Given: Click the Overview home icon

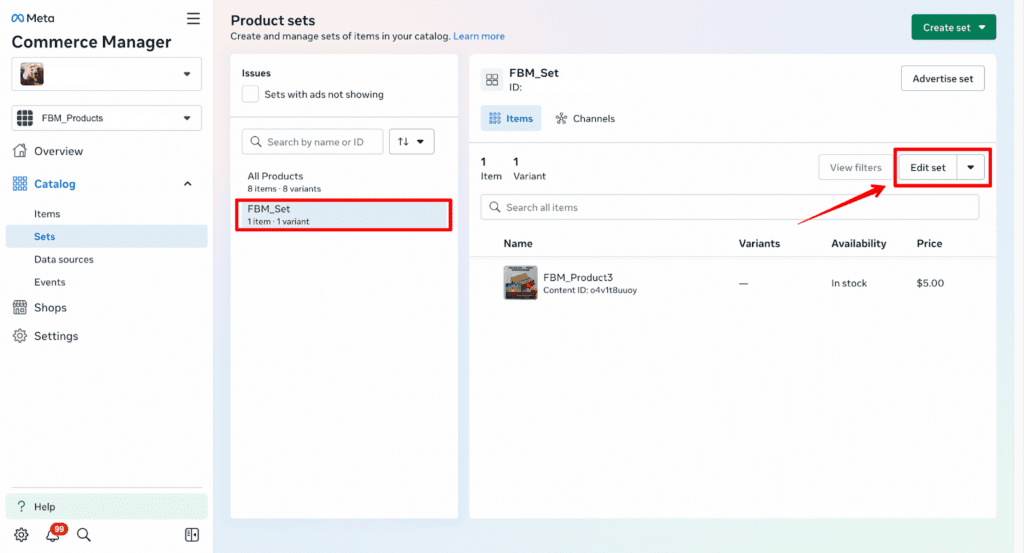Looking at the screenshot, I should click(x=20, y=151).
